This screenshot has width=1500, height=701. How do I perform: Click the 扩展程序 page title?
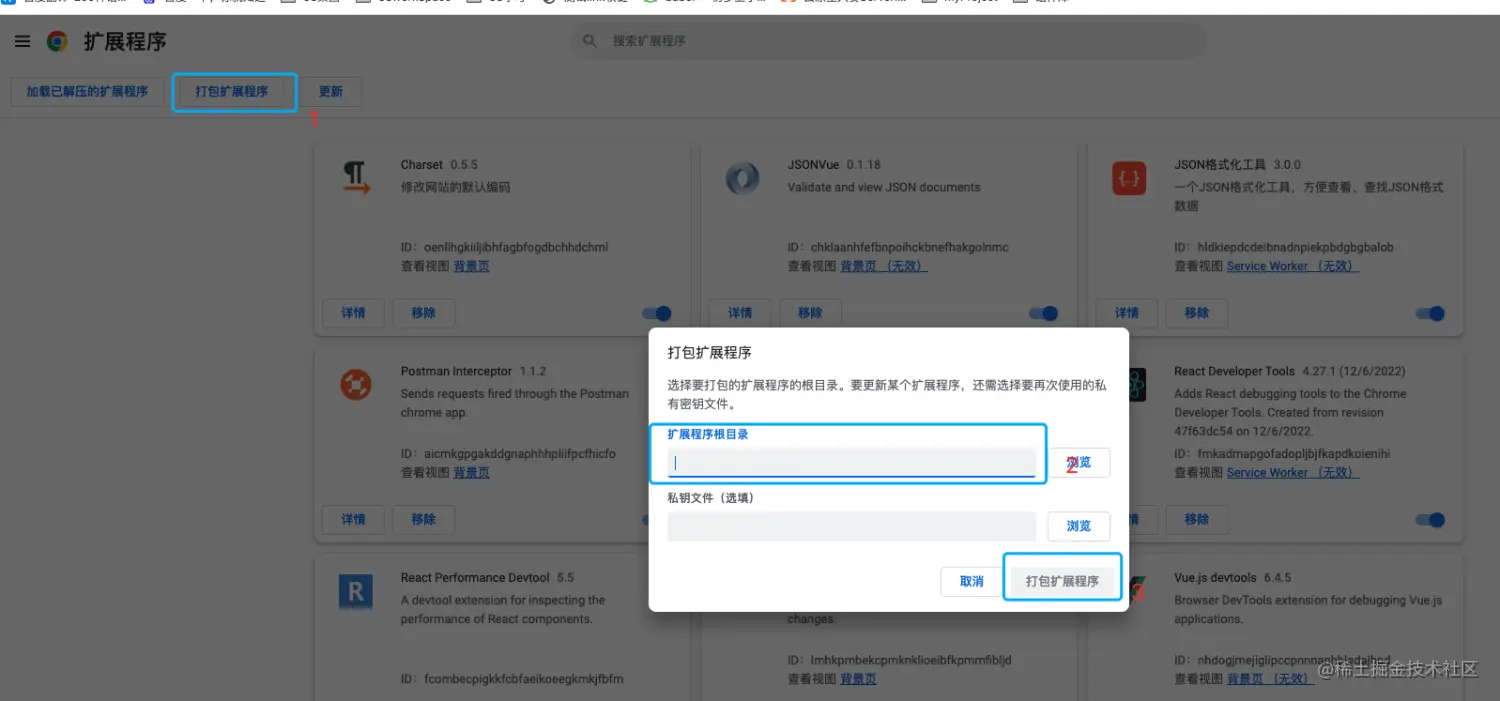pyautogui.click(x=125, y=42)
